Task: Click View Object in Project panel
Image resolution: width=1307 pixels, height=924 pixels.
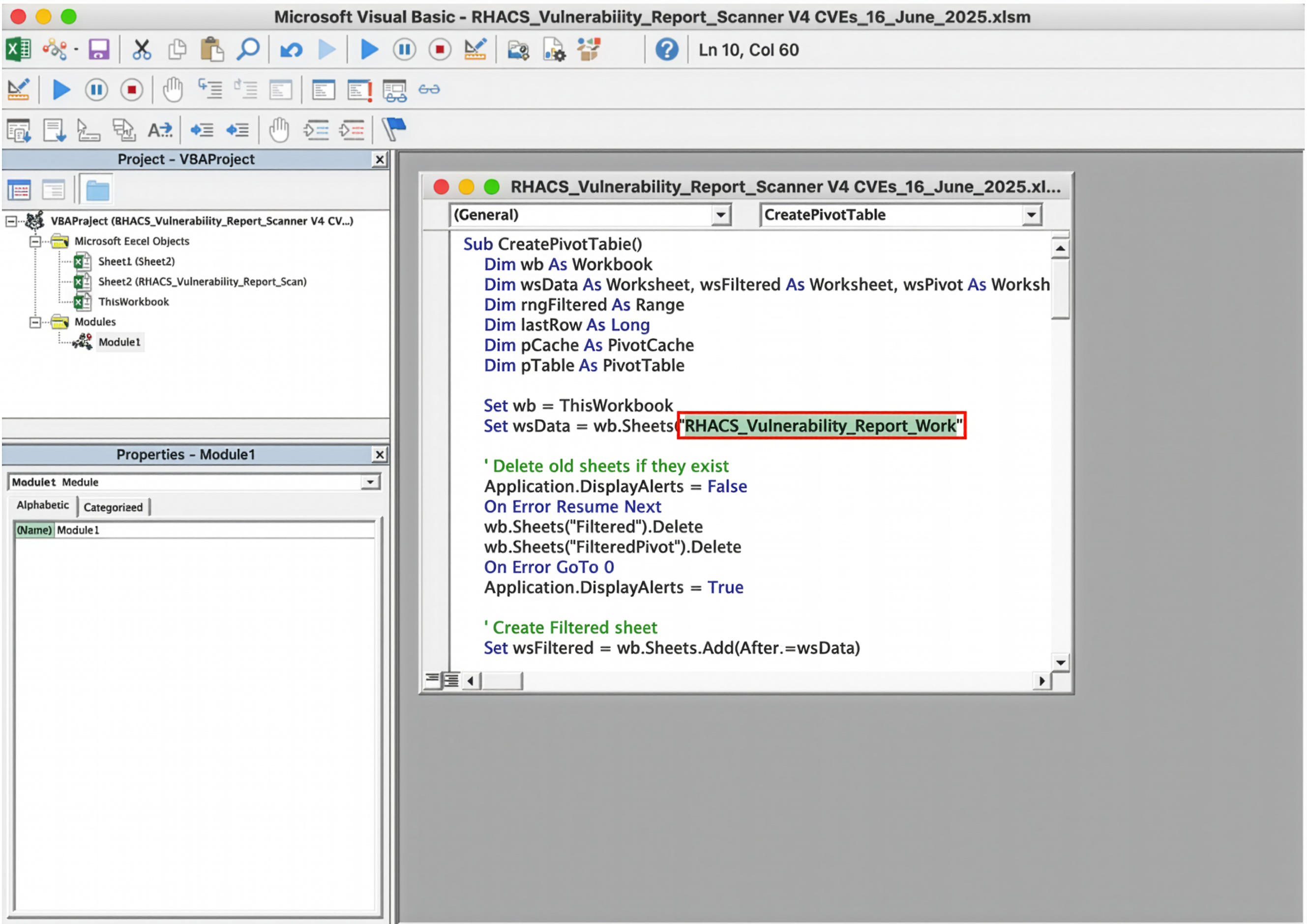Action: click(54, 190)
